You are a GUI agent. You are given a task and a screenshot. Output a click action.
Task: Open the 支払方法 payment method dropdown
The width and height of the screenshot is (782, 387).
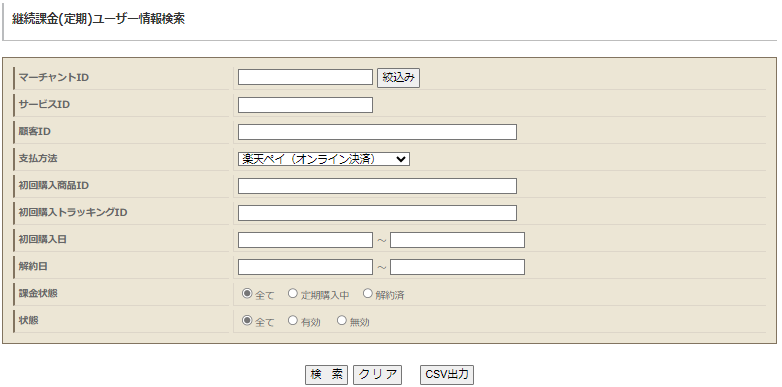click(324, 159)
